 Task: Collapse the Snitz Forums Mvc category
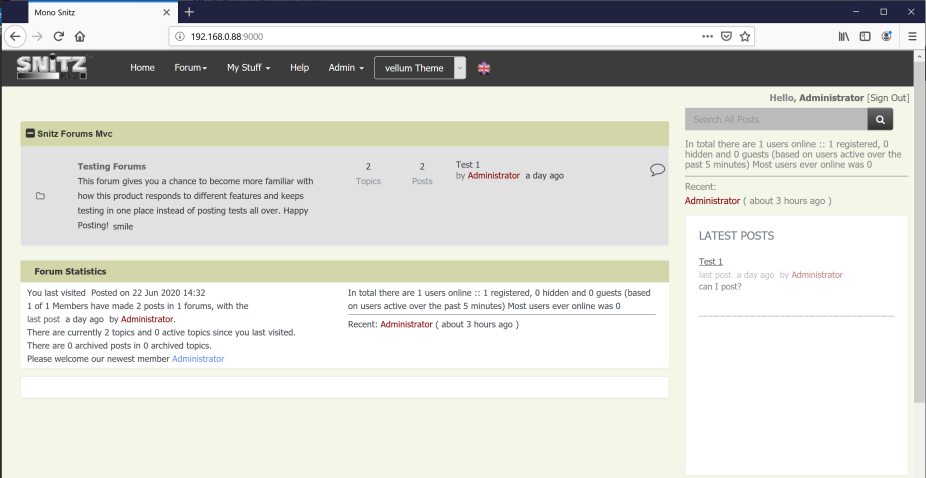point(31,133)
